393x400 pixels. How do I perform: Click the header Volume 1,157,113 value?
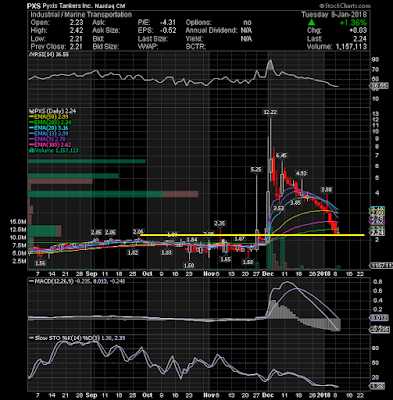coord(350,47)
